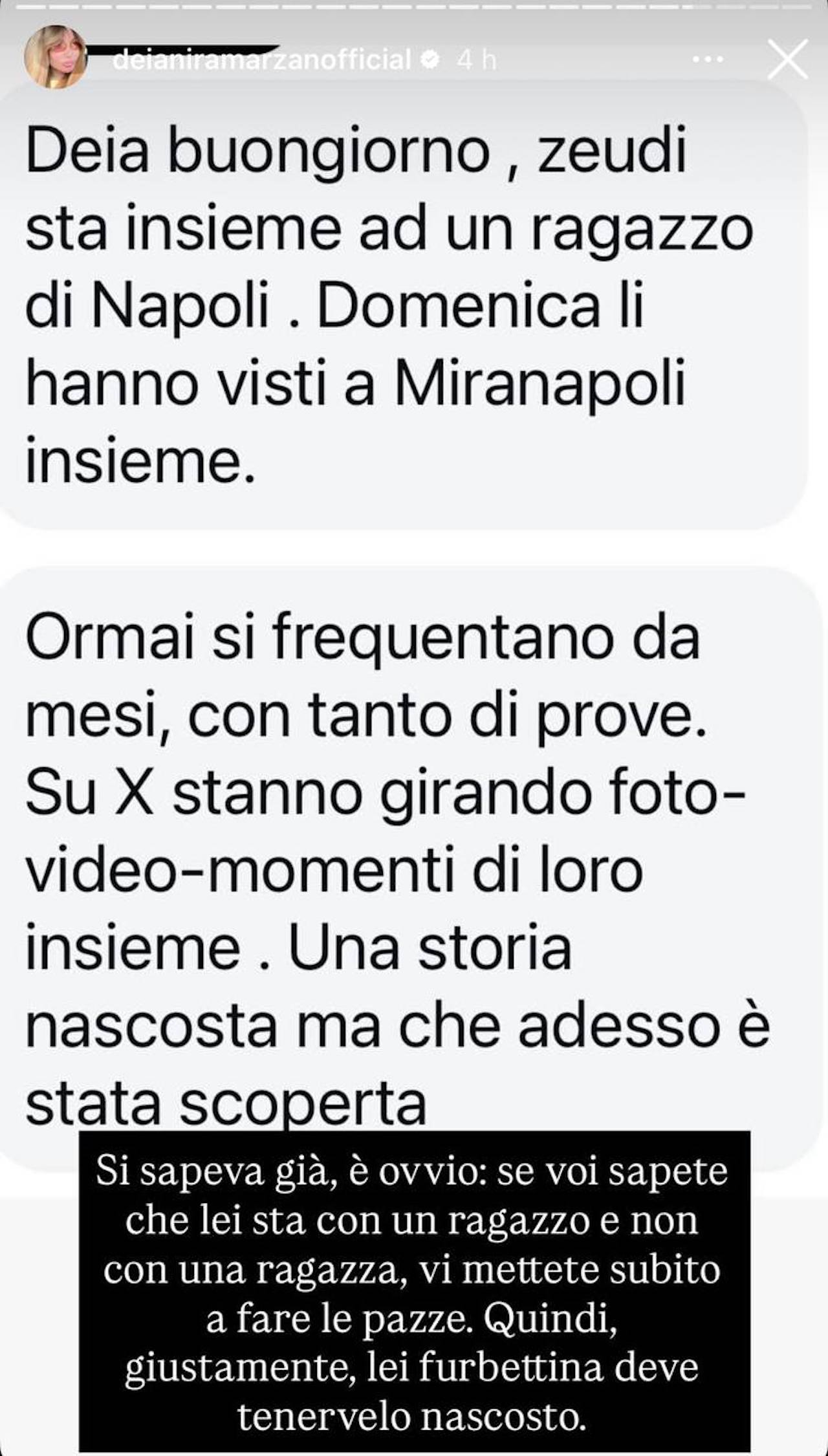Select the second segment of the story bar
This screenshot has width=828, height=1456.
point(64,7)
